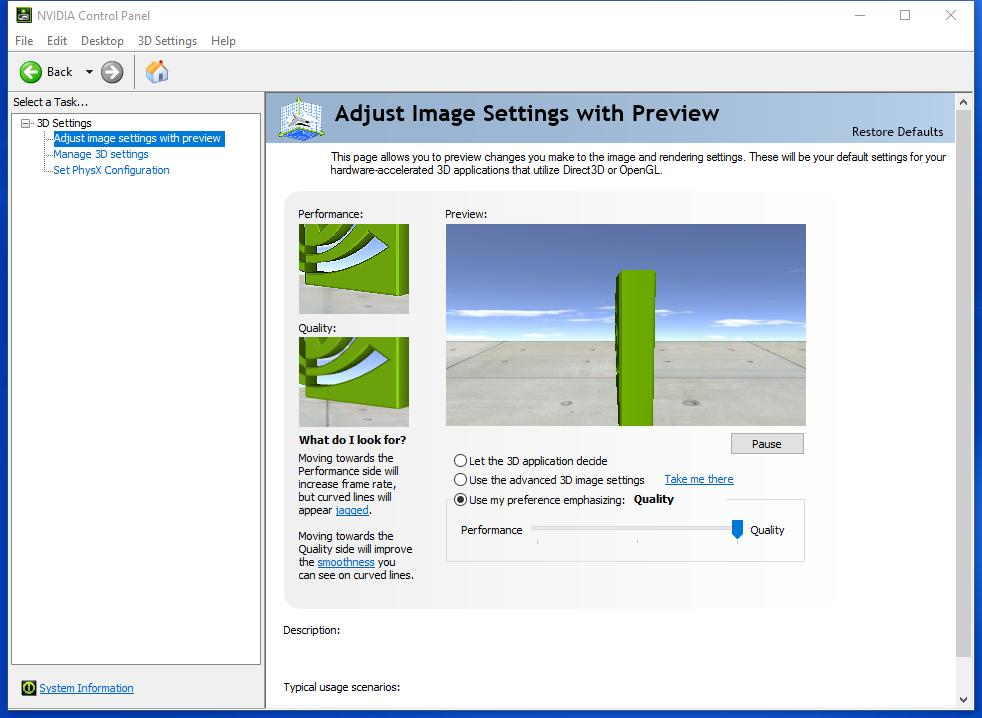Screen dimensions: 982x718
Task: Click the Quality sample thumbnail
Action: tap(353, 381)
